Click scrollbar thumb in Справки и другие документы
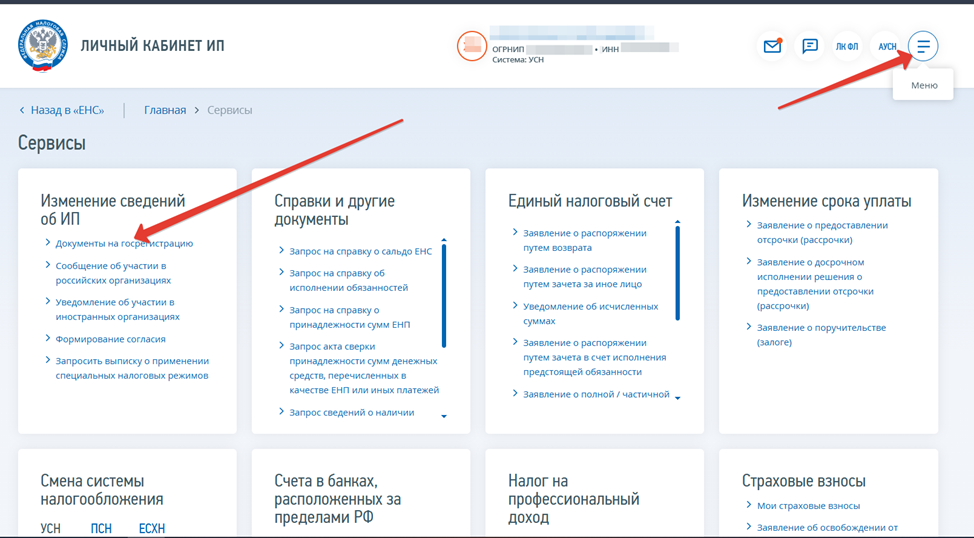This screenshot has height=538, width=974. [x=444, y=296]
